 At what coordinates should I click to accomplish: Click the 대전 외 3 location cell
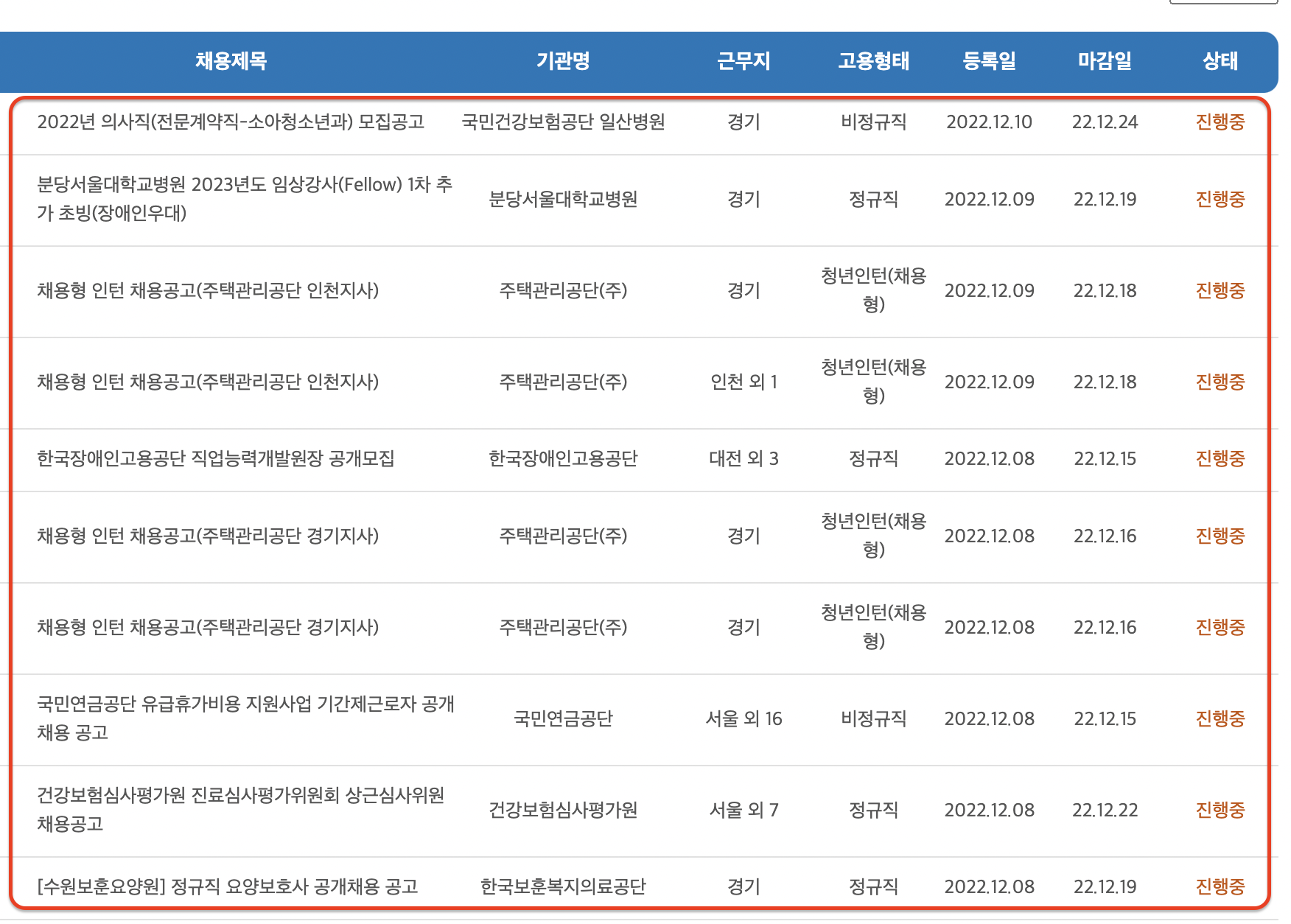click(x=744, y=458)
